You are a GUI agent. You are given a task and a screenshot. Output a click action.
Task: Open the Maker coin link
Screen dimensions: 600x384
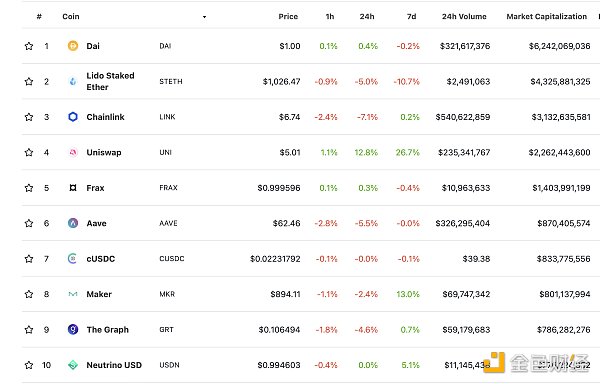click(99, 294)
